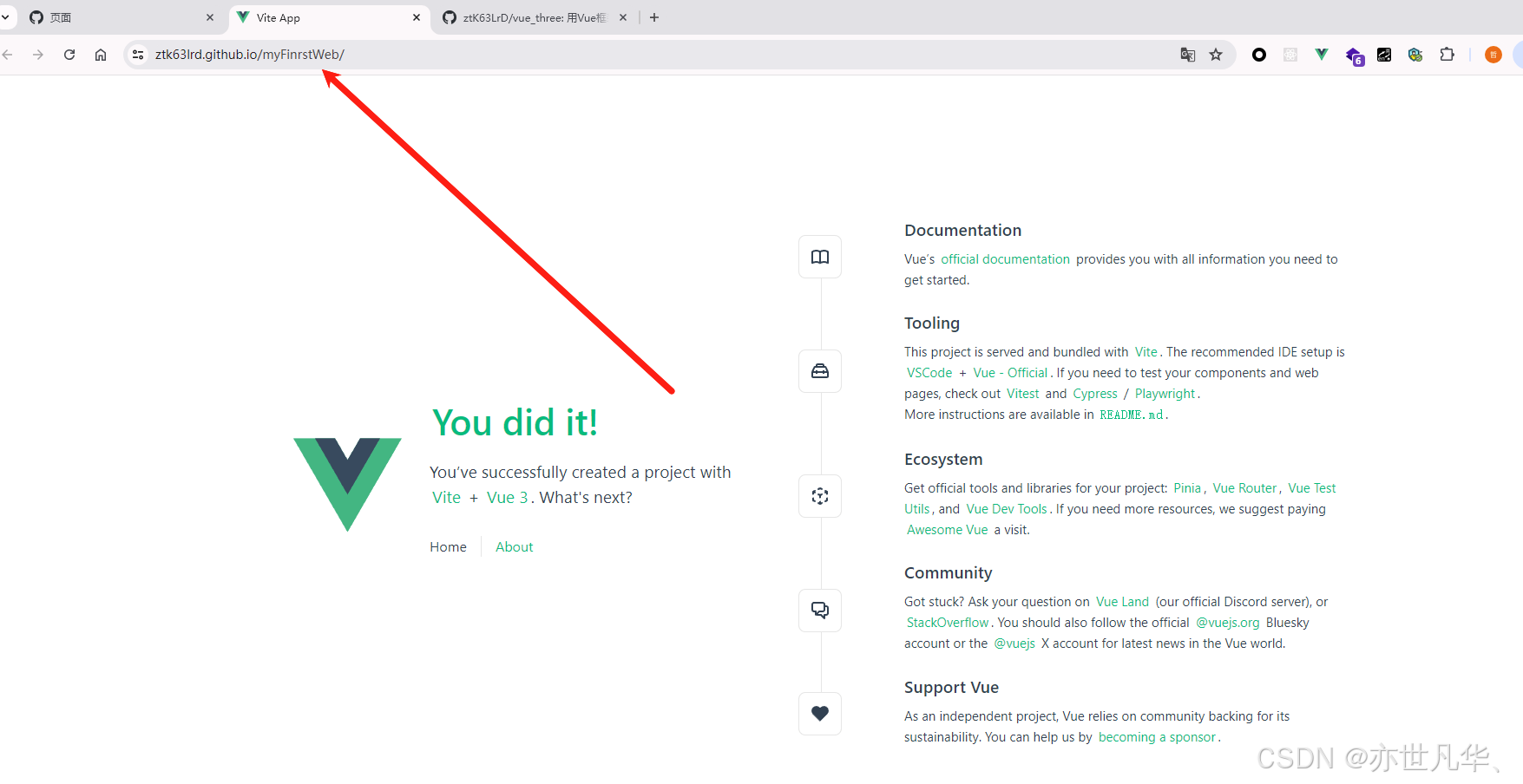Open the VSCode link
The image size is (1523, 784).
click(929, 373)
